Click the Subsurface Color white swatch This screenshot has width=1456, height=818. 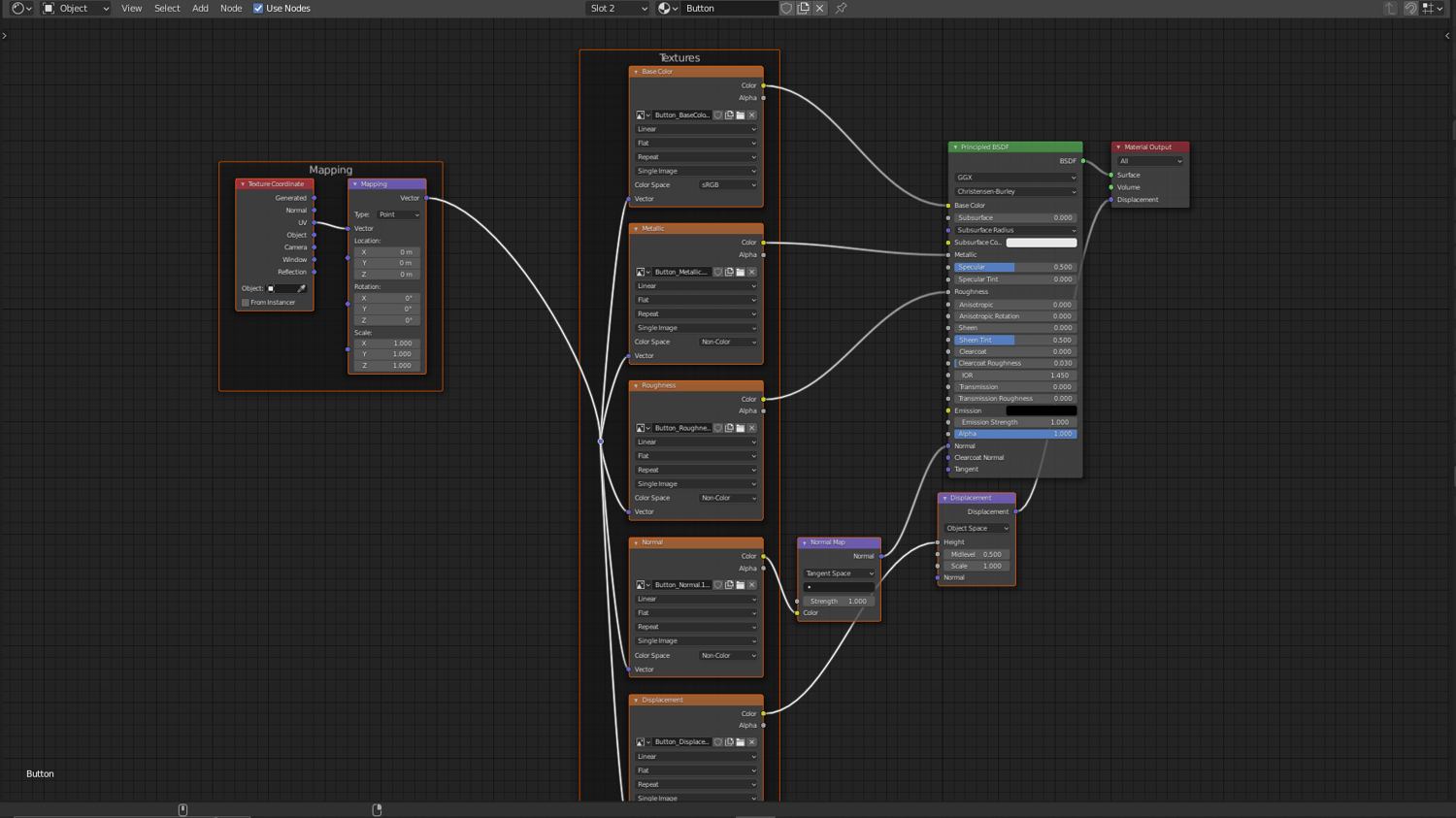[x=1041, y=243]
